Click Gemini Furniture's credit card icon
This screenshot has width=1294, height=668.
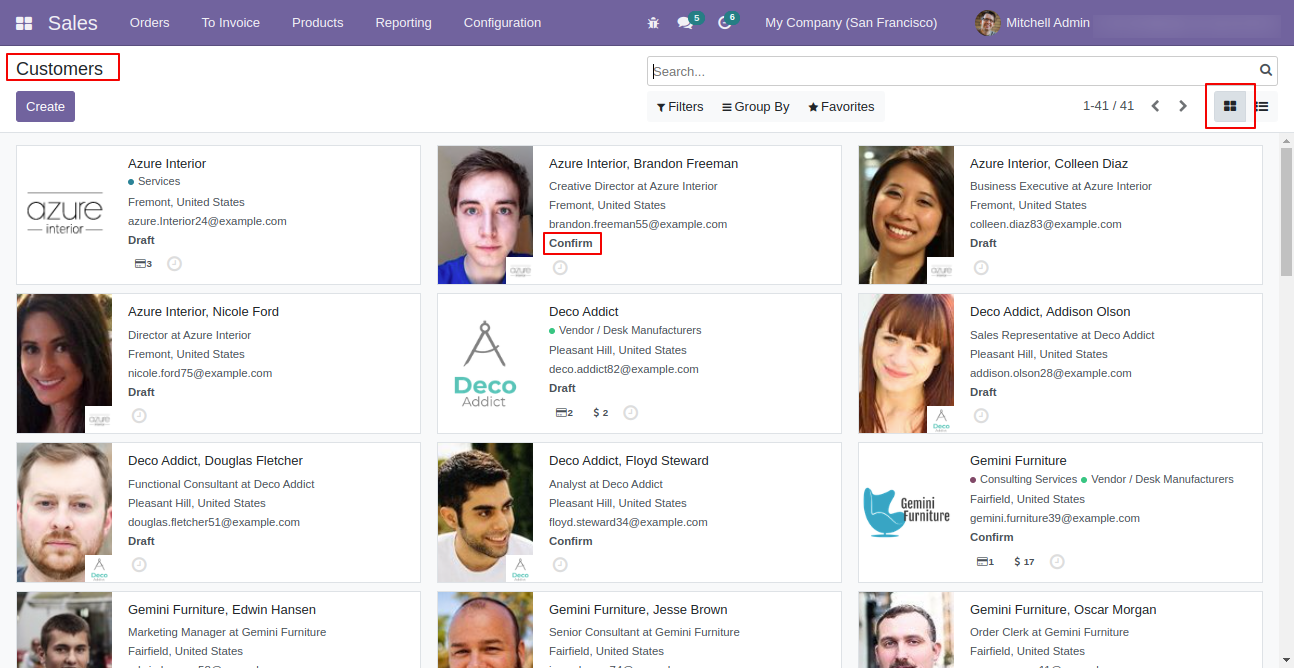click(x=982, y=562)
